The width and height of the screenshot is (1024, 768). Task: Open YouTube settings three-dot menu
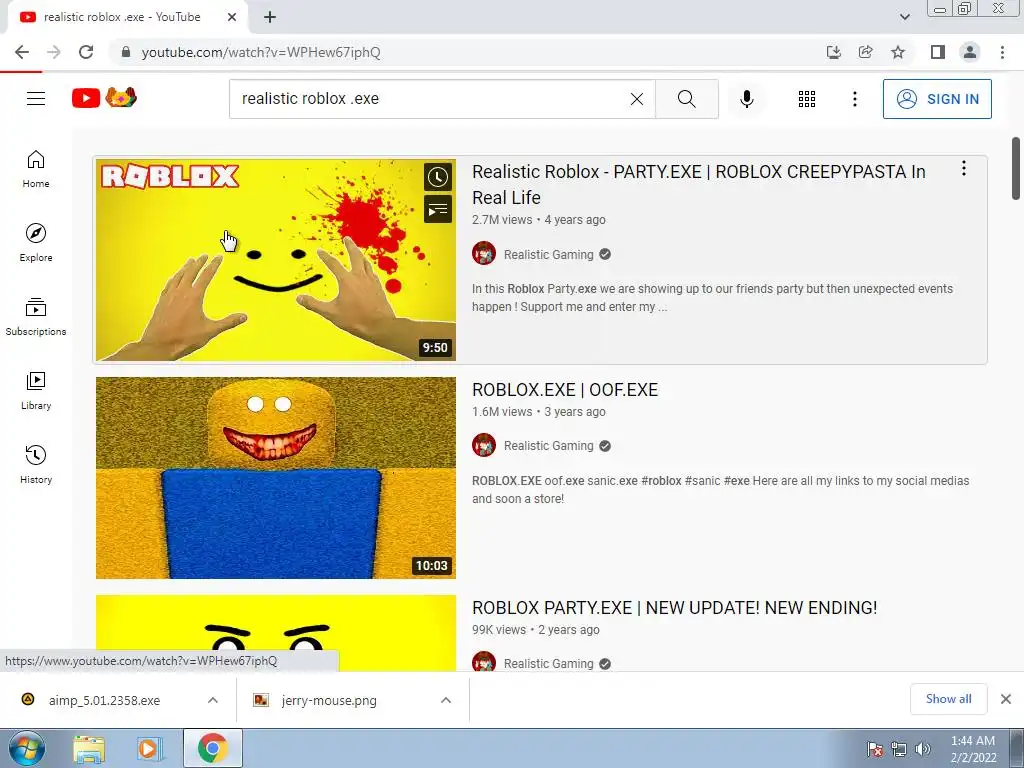pos(854,99)
